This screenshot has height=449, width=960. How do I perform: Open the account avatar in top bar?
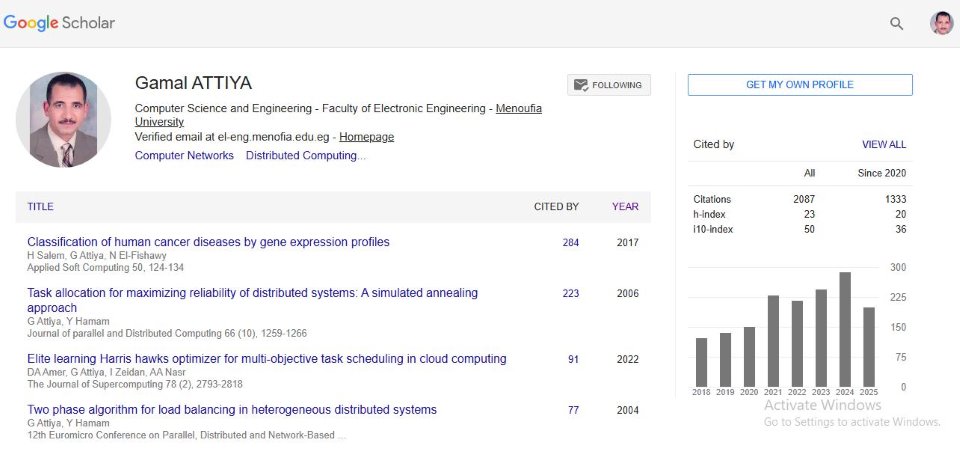tap(941, 23)
